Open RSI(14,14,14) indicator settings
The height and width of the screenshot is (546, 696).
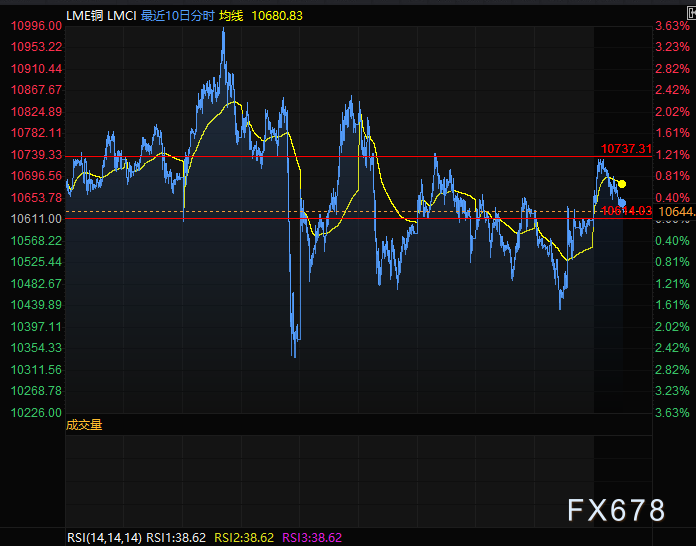(x=104, y=537)
